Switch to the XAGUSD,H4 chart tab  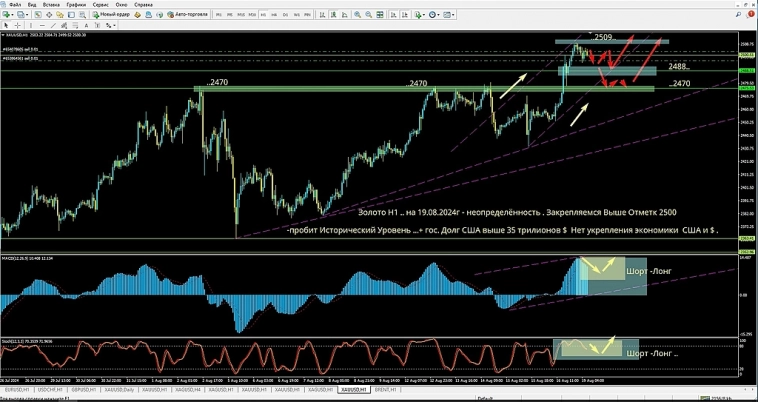pyautogui.click(x=187, y=389)
